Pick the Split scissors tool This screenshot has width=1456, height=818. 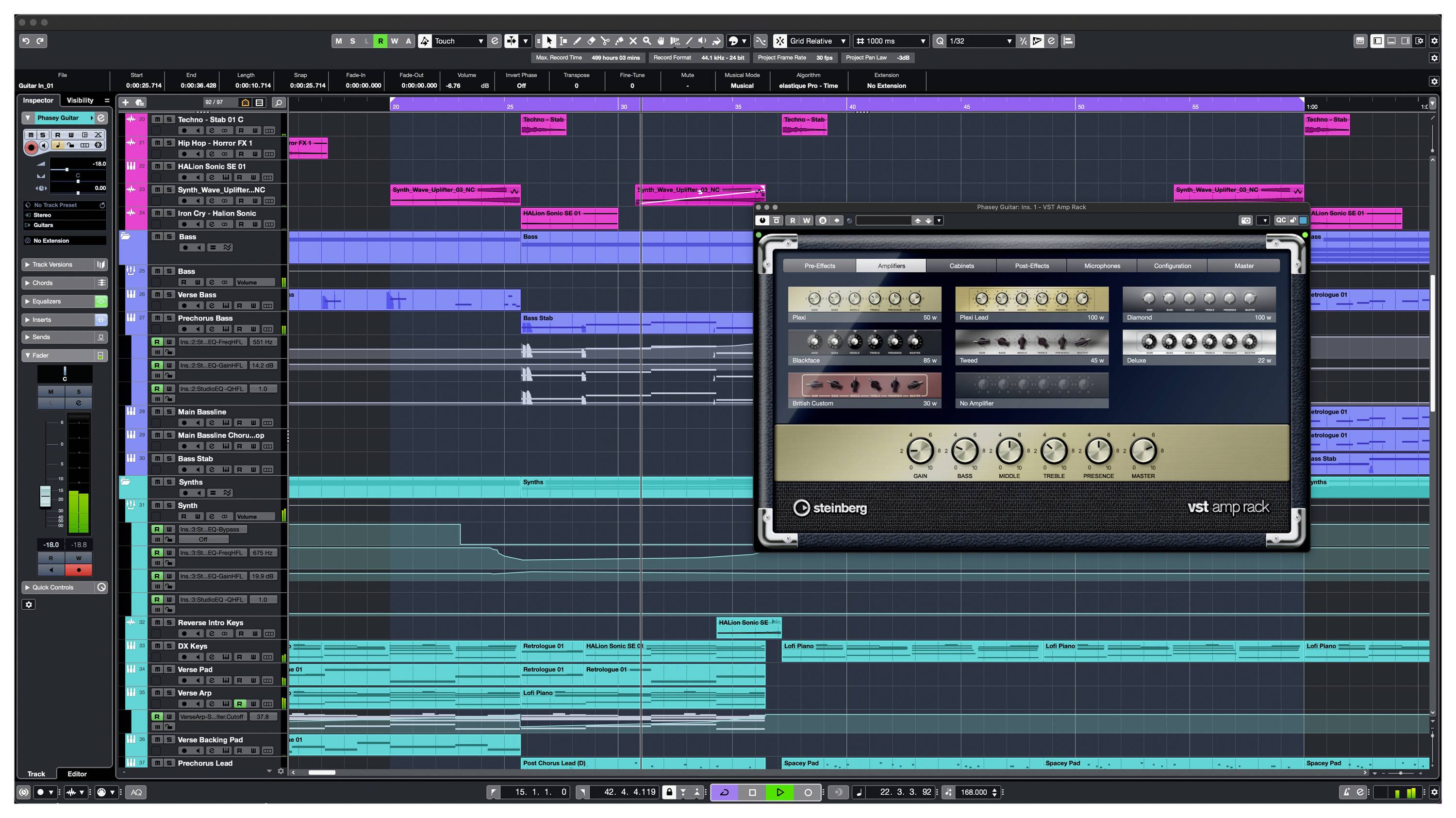[x=605, y=41]
